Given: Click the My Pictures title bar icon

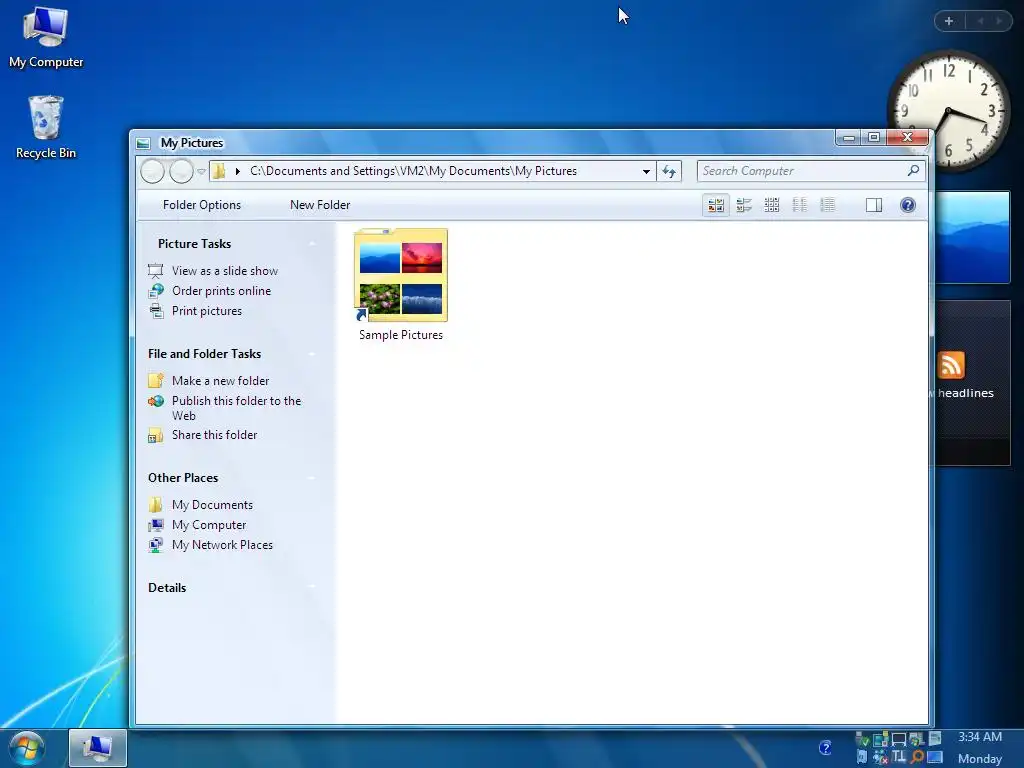Looking at the screenshot, I should tap(144, 143).
